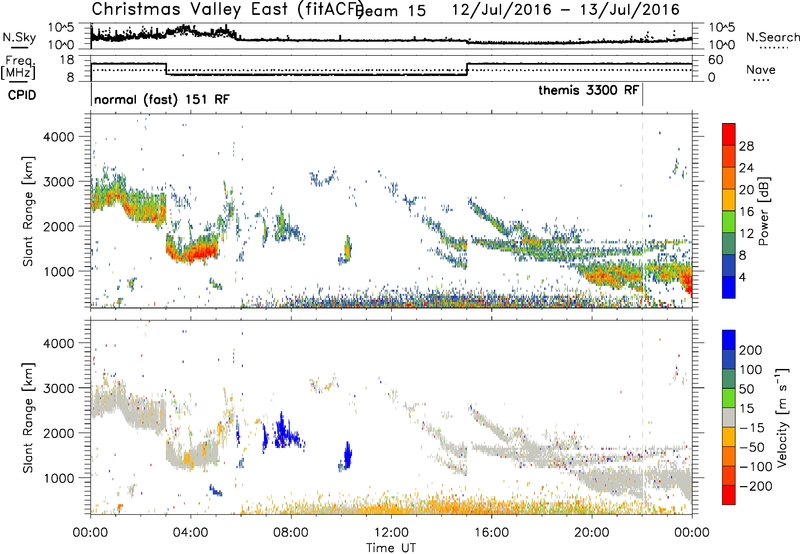
Task: Click the "08:00" time axis label
Action: tap(291, 533)
